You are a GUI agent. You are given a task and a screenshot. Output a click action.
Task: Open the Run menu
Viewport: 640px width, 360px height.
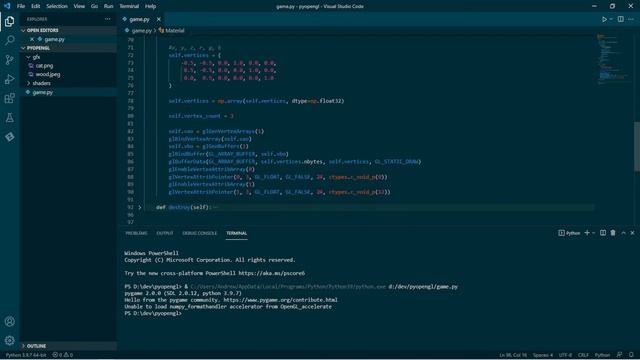tap(109, 6)
